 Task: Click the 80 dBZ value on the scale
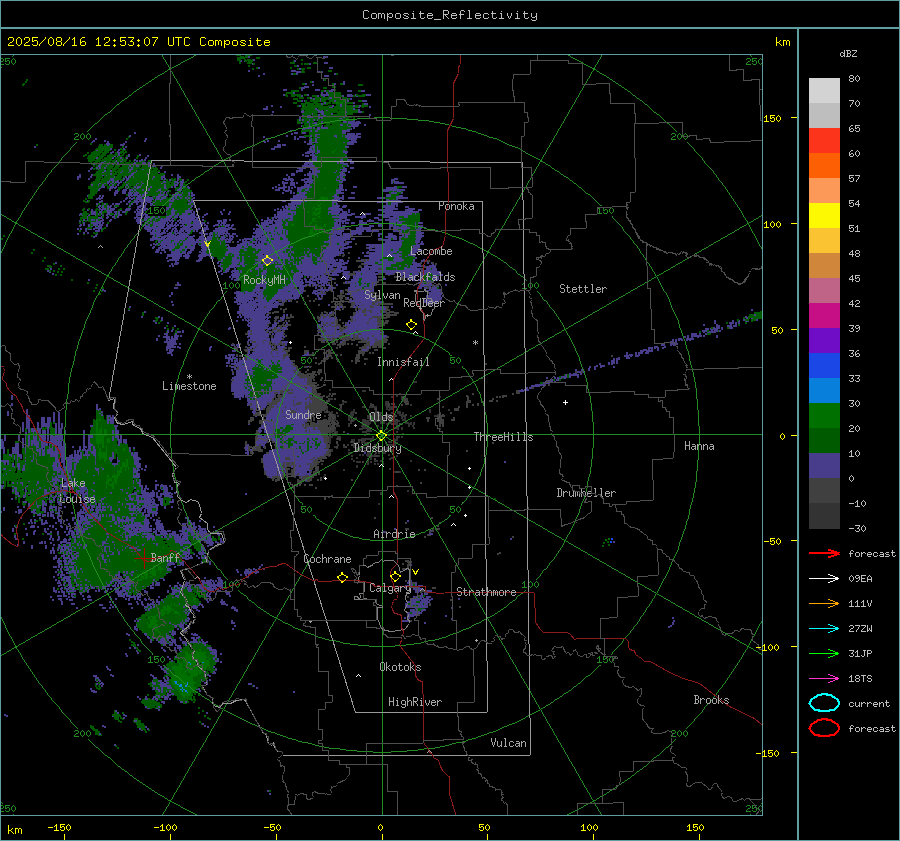coord(854,79)
